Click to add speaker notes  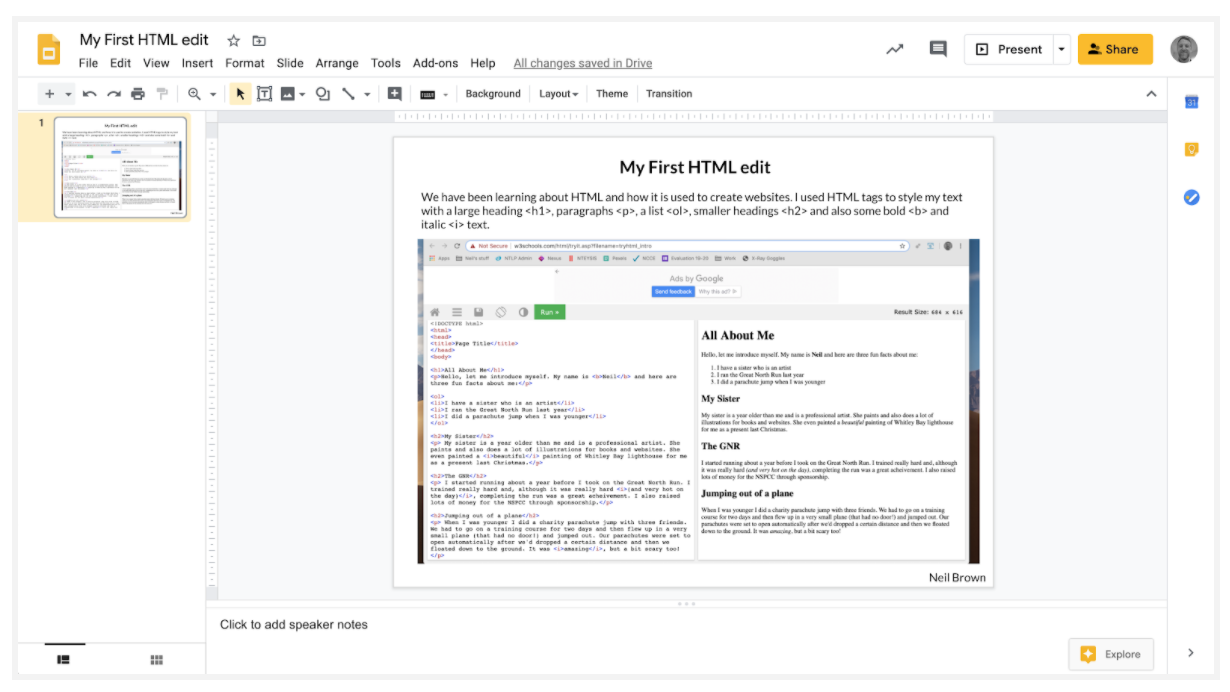point(294,625)
